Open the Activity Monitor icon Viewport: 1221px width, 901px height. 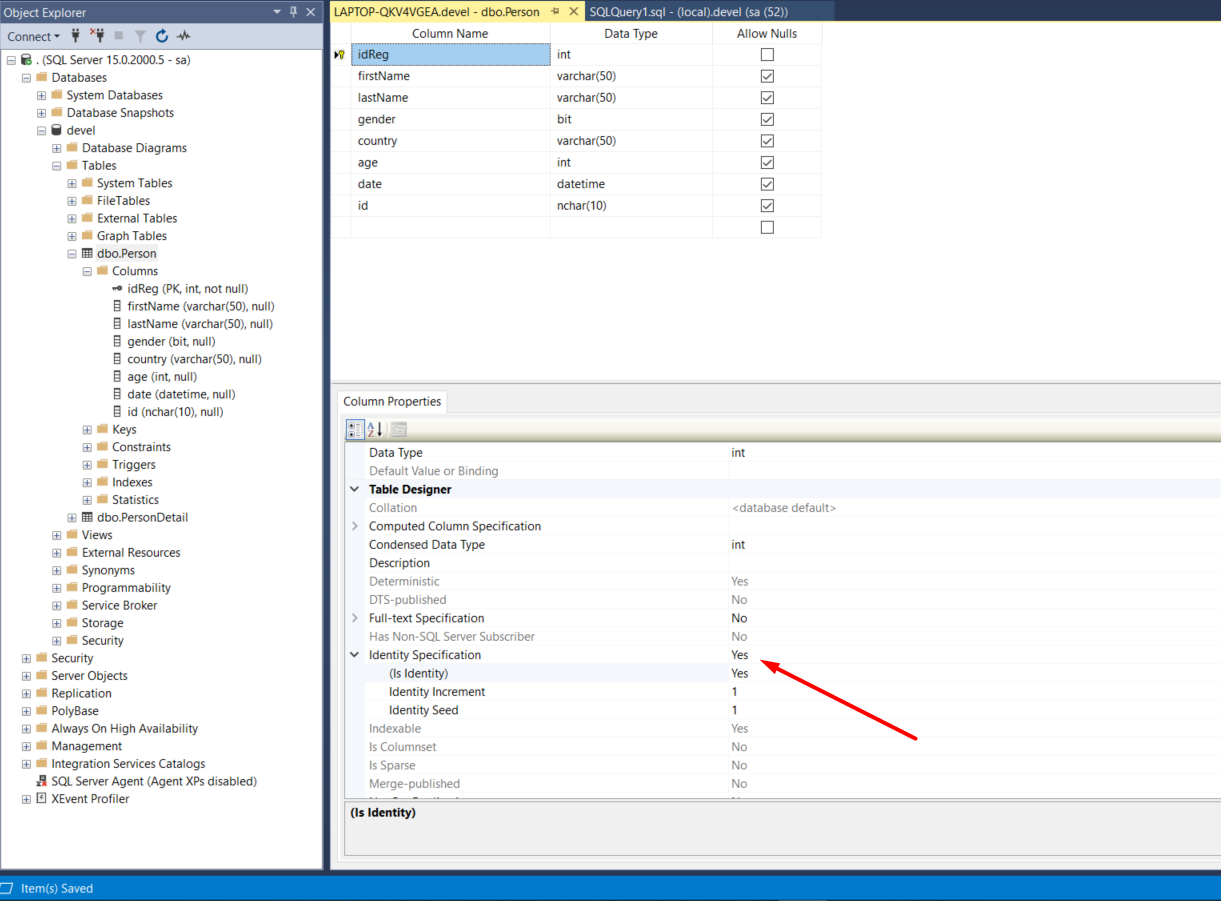pyautogui.click(x=184, y=36)
